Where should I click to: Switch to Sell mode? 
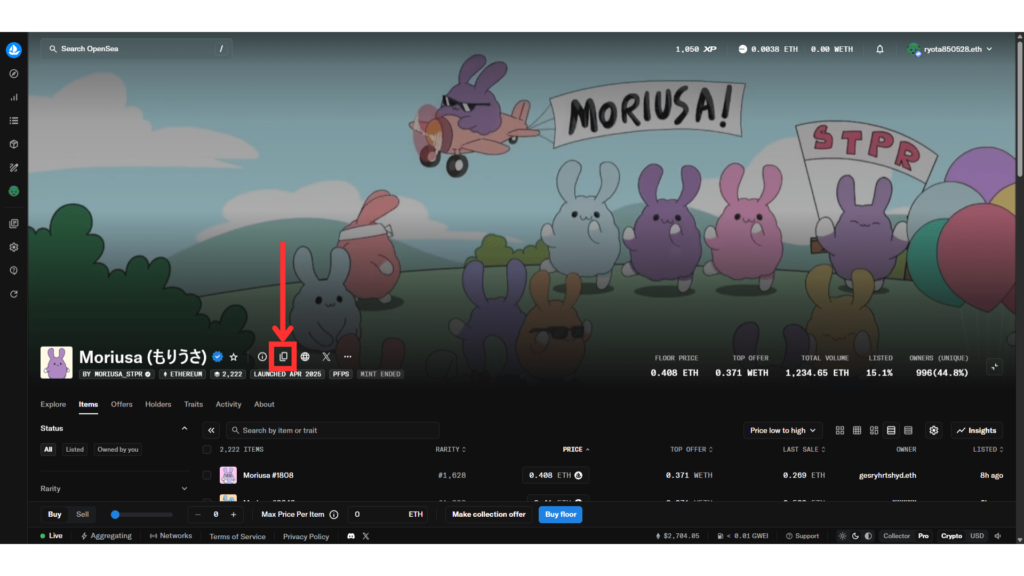82,515
